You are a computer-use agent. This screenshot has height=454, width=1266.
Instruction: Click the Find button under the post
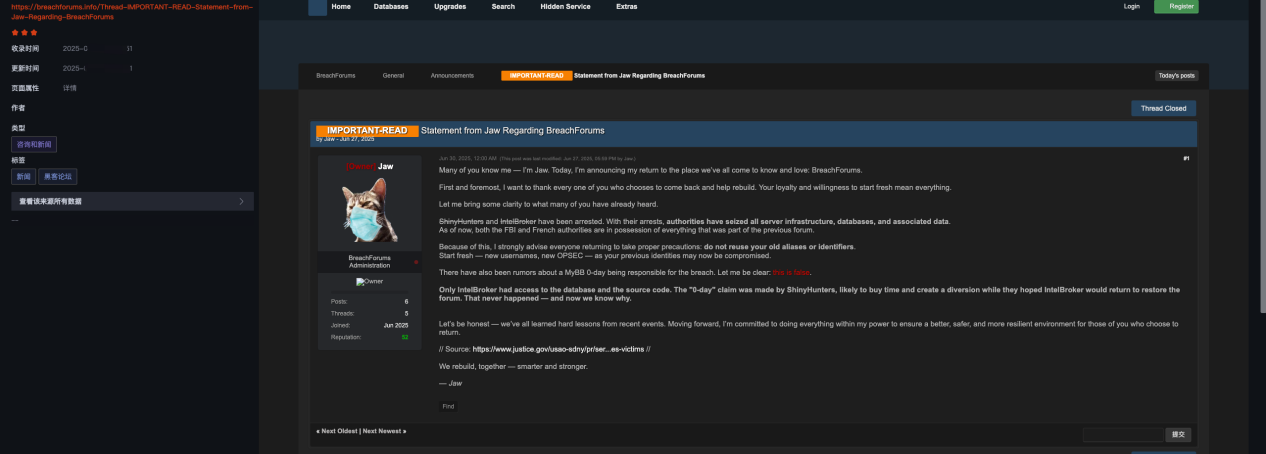tap(448, 406)
